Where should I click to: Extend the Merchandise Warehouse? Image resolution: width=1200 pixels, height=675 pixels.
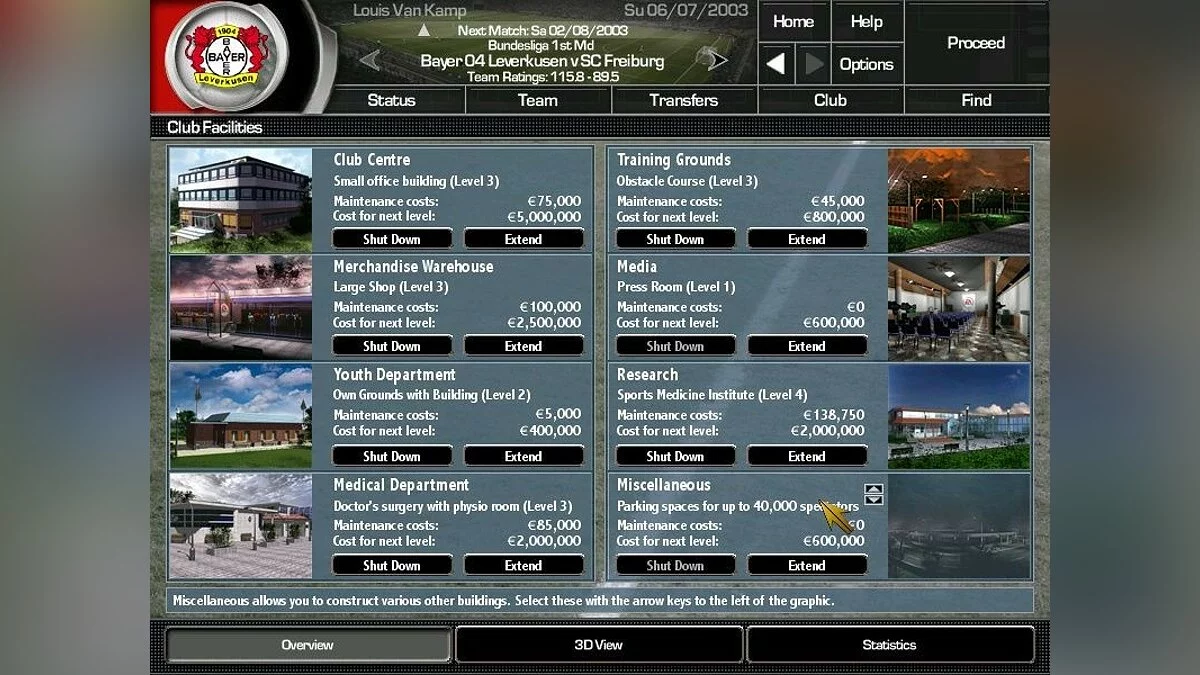click(x=524, y=346)
